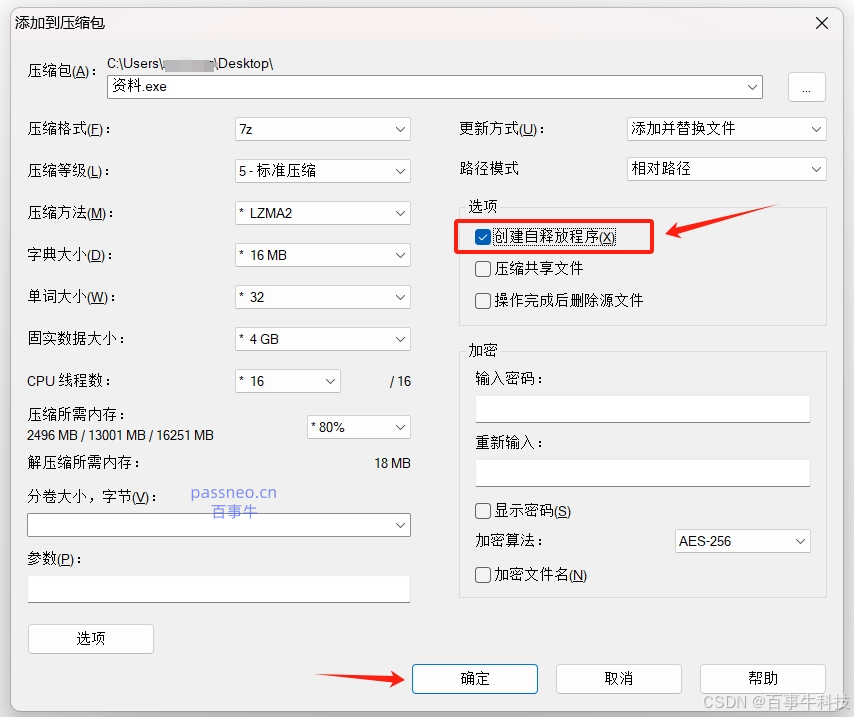Confirm with the 确定 button
Image resolution: width=854 pixels, height=717 pixels.
tap(475, 679)
